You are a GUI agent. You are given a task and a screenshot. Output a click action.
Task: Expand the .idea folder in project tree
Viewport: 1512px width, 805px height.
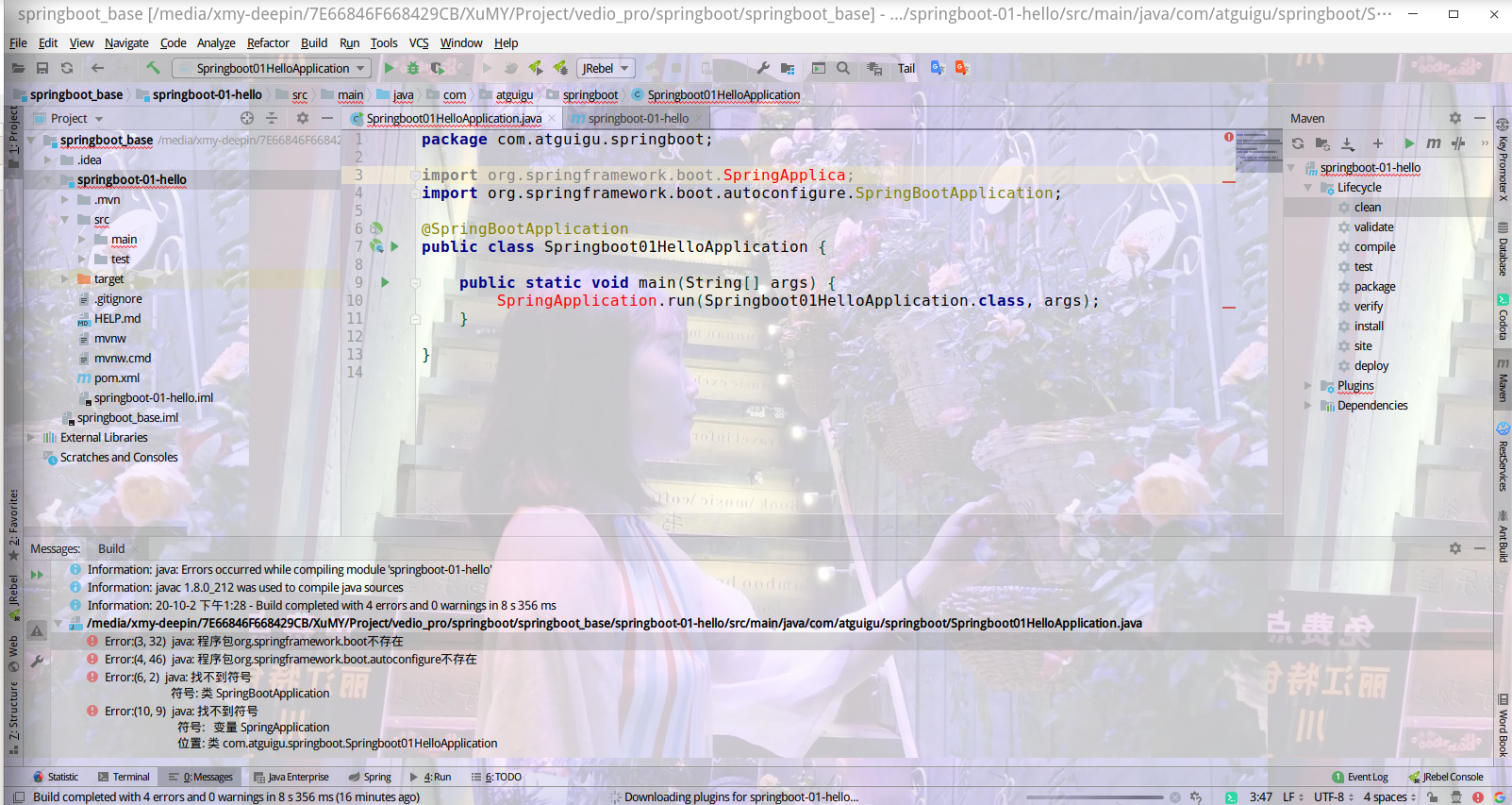pos(48,160)
